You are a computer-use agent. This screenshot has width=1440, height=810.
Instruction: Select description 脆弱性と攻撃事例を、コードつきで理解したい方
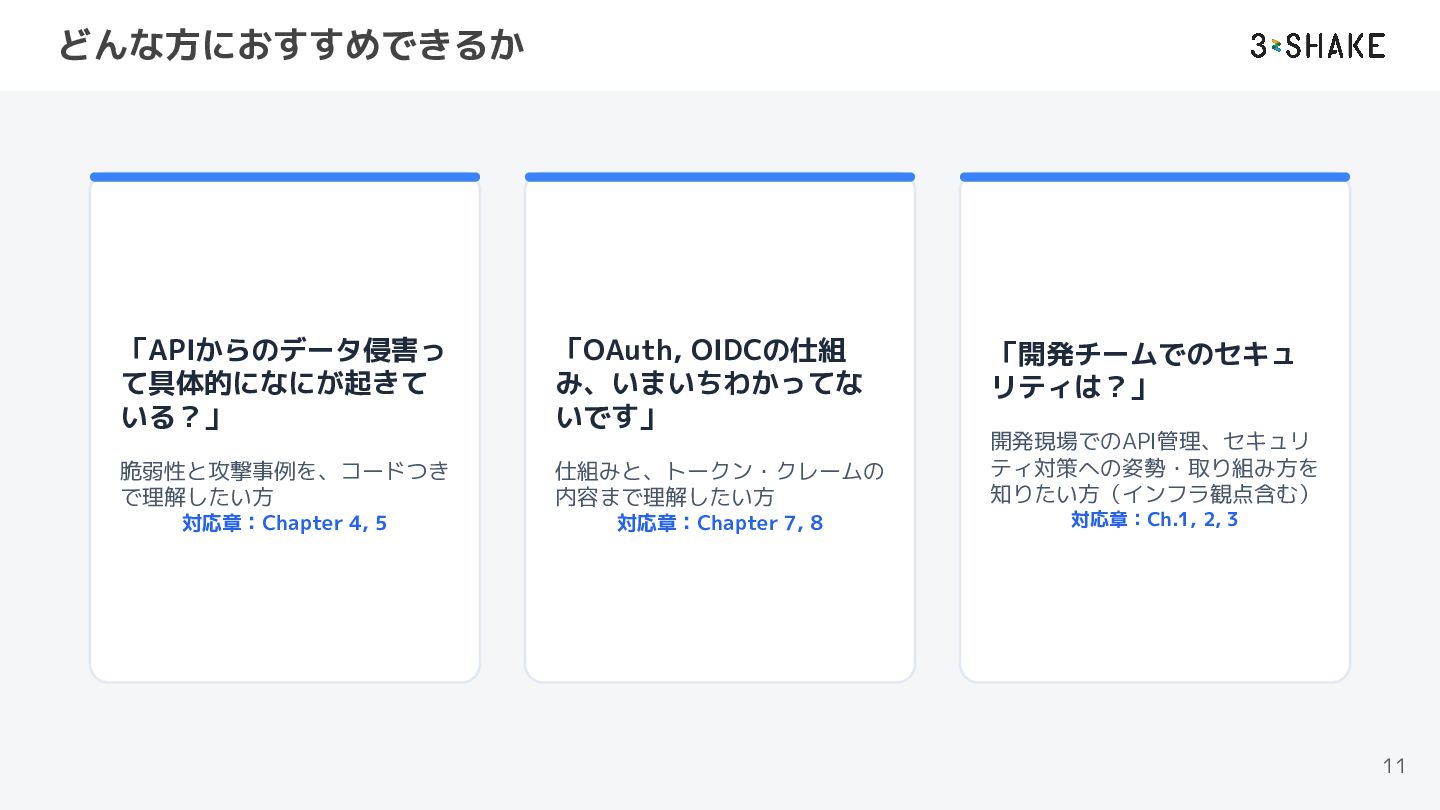tap(284, 483)
